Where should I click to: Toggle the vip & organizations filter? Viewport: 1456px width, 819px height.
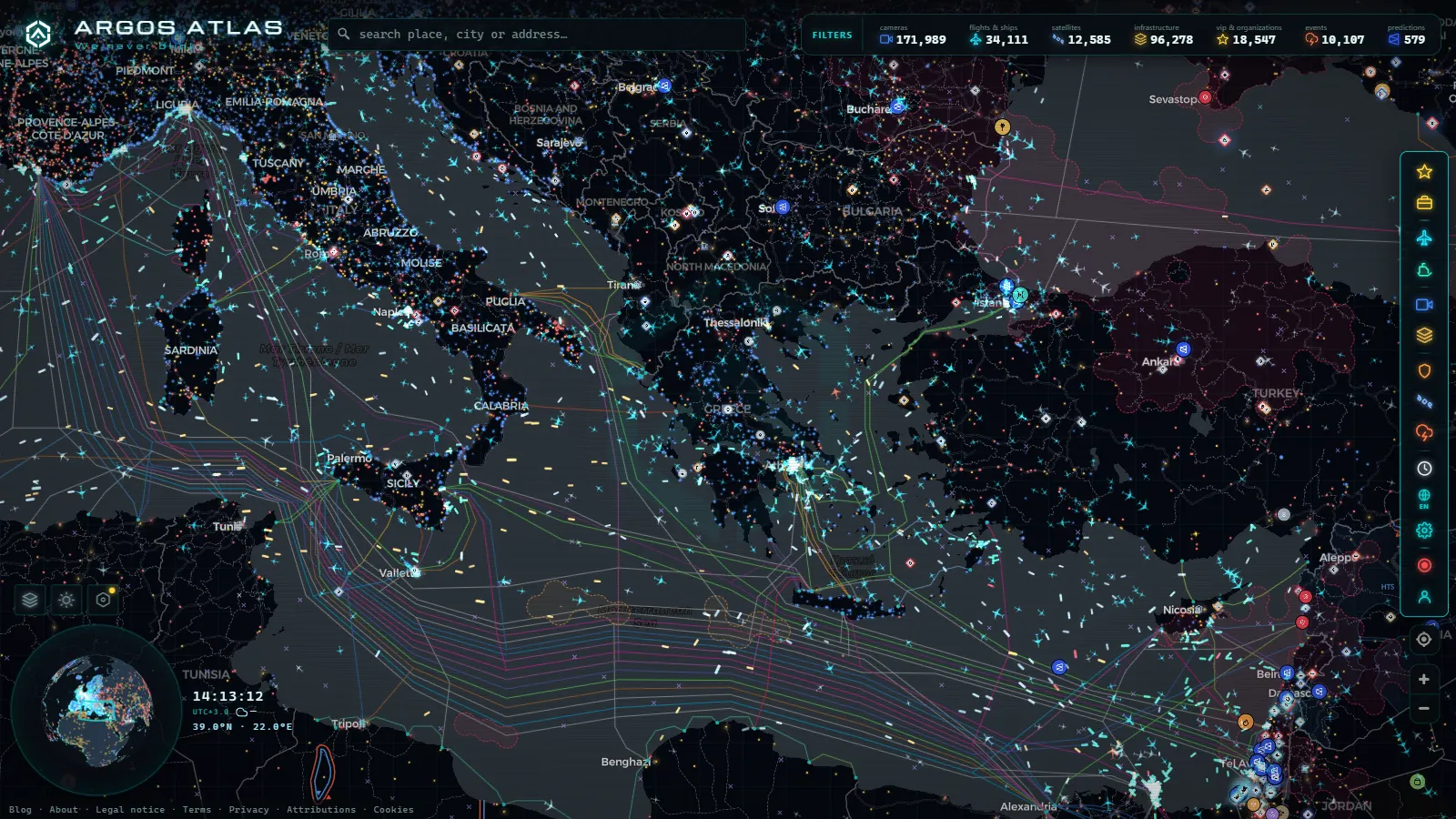click(1249, 35)
